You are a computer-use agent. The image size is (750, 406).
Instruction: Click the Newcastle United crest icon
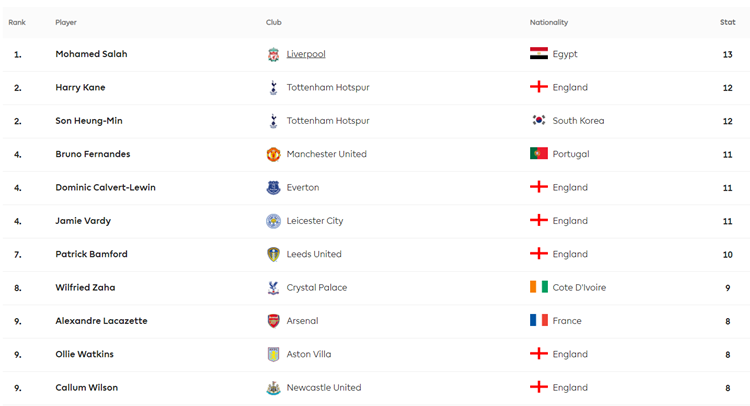(273, 388)
